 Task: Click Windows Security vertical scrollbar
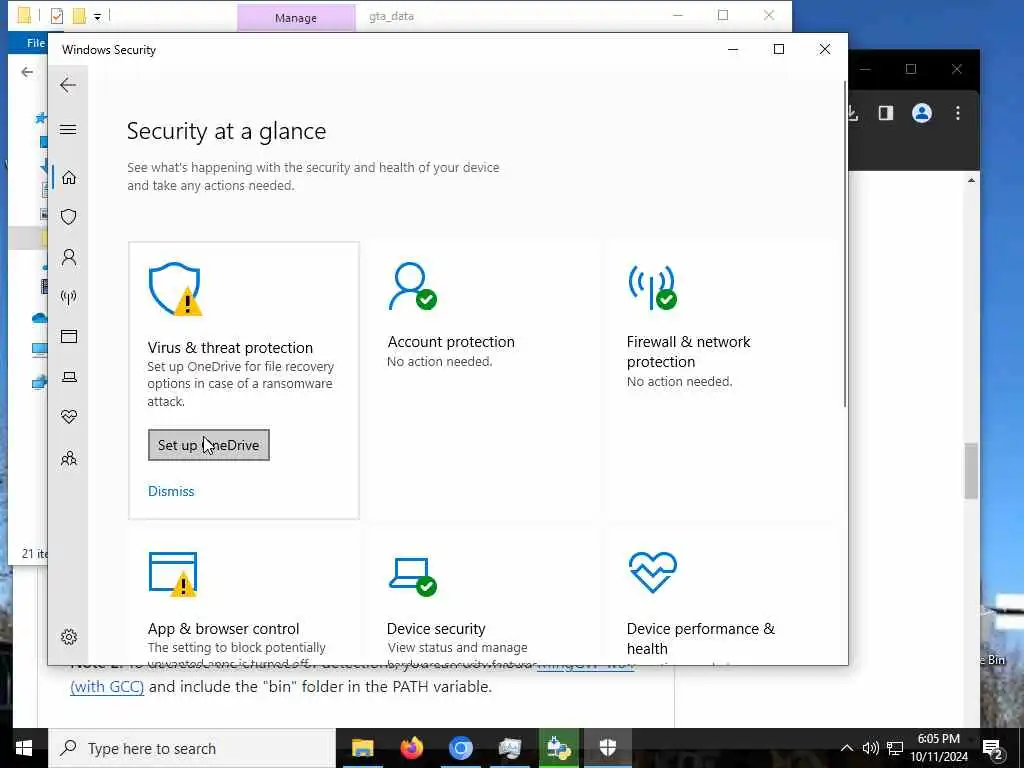844,244
